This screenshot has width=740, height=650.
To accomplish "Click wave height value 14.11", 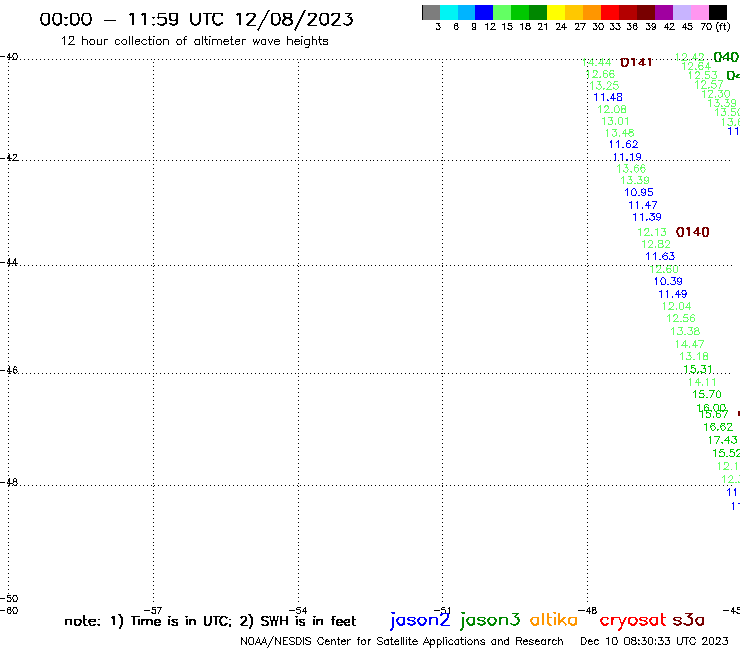I will point(702,382).
